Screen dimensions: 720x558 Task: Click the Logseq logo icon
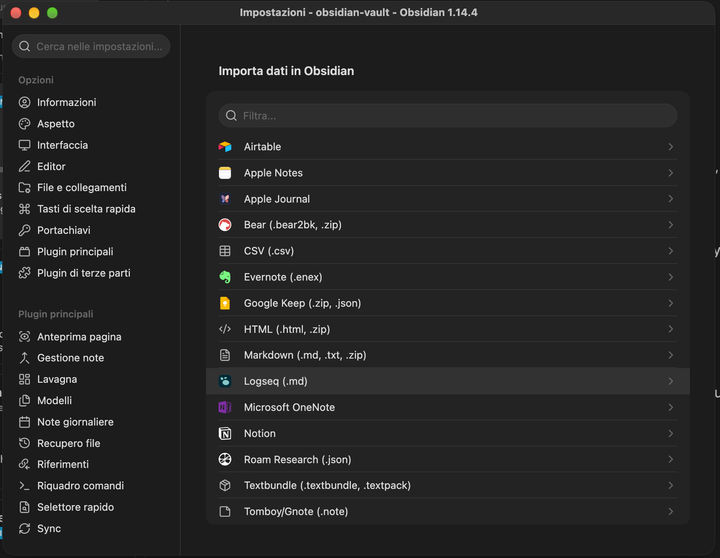pos(225,381)
